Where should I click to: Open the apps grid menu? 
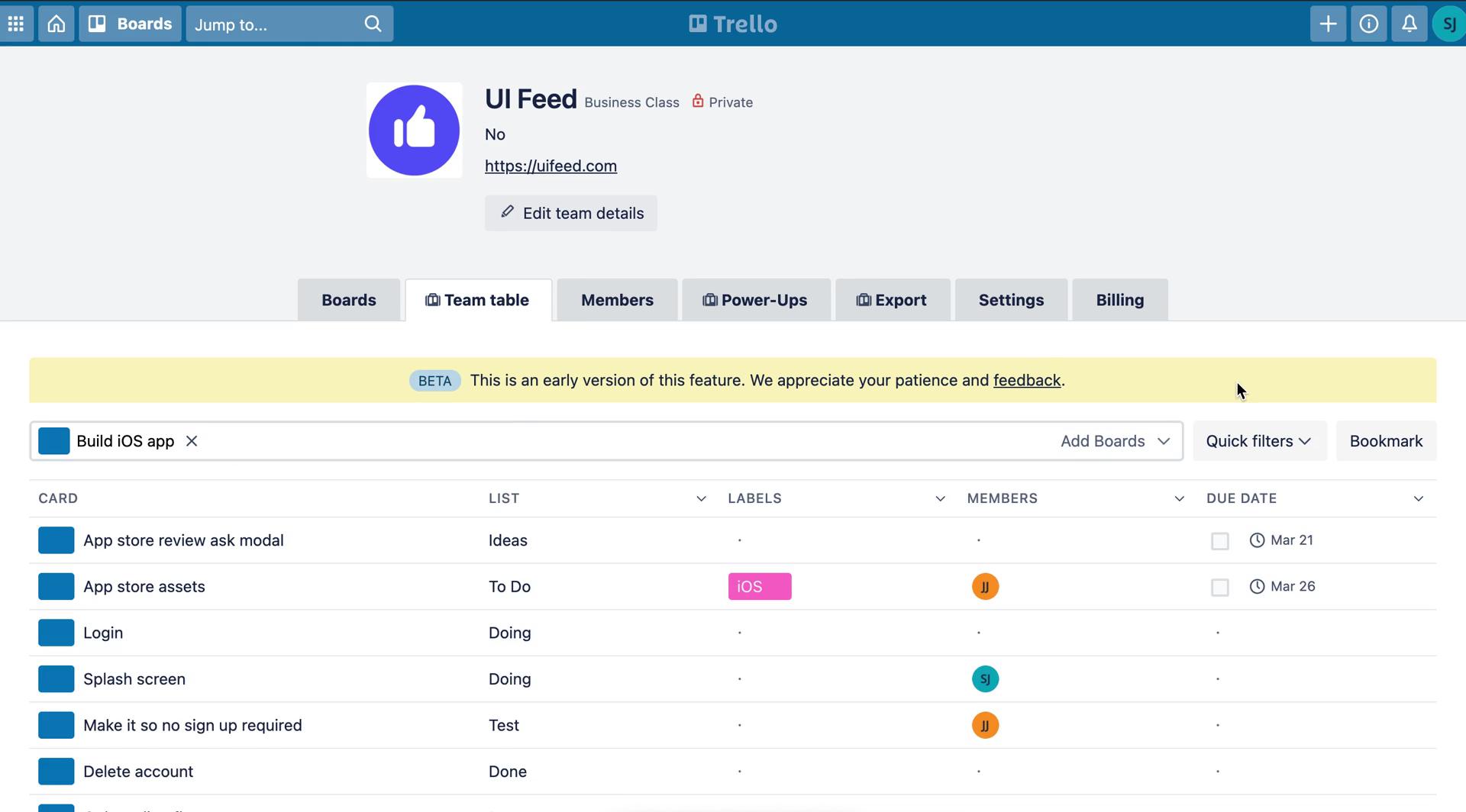[x=16, y=24]
